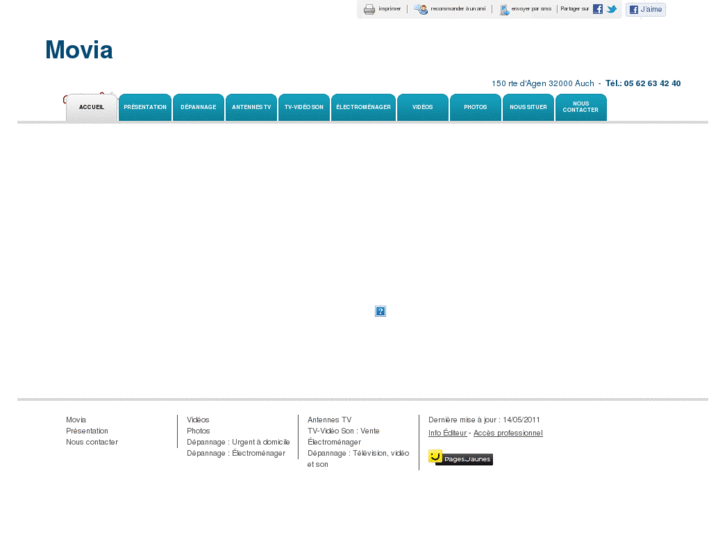
Task: Open the Photos footer link
Action: pos(198,431)
